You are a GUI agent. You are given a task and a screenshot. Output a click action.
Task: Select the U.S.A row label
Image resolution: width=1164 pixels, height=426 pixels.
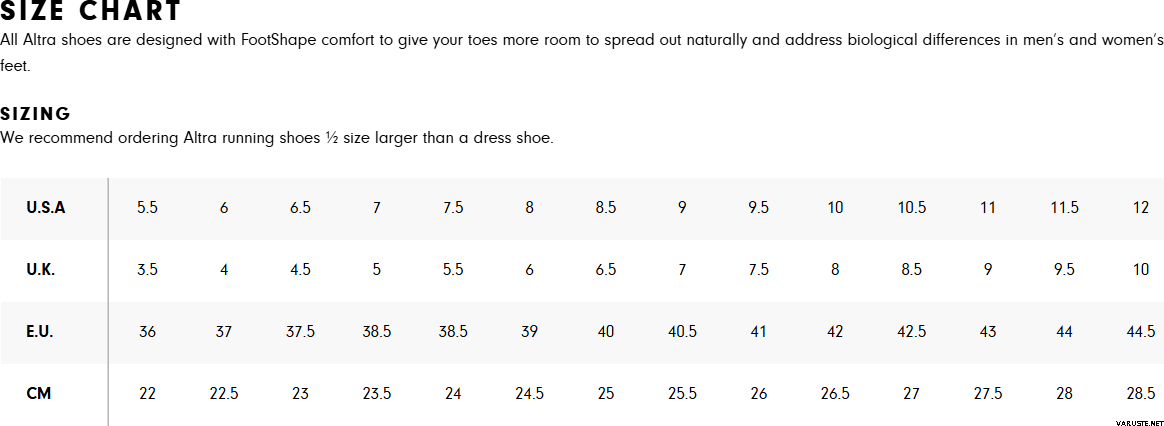[46, 208]
